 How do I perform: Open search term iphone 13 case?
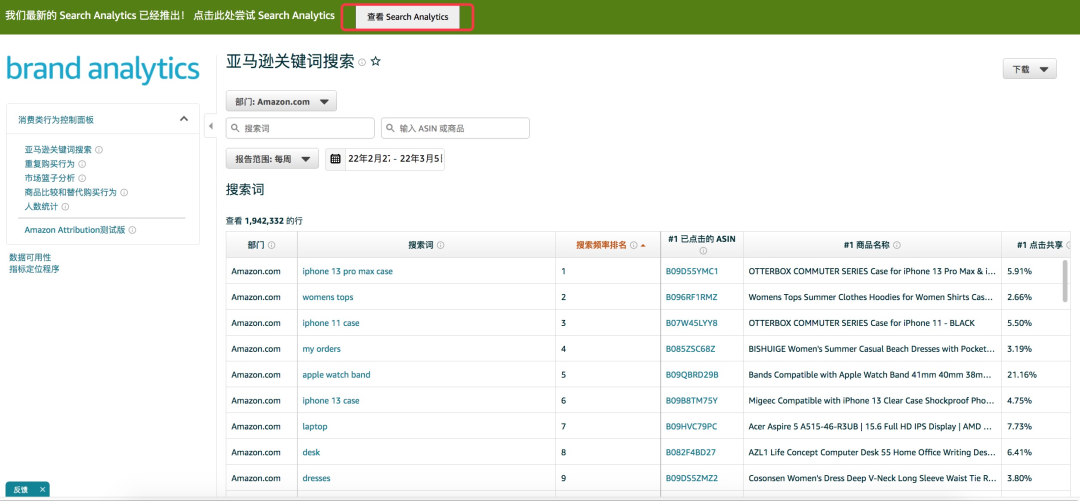pos(331,400)
